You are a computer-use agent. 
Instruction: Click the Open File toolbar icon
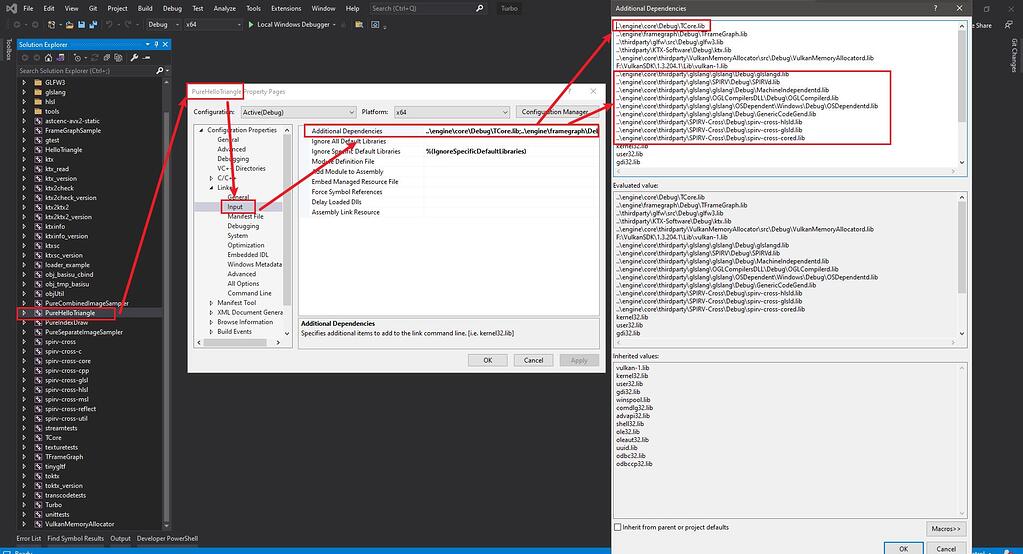point(69,25)
